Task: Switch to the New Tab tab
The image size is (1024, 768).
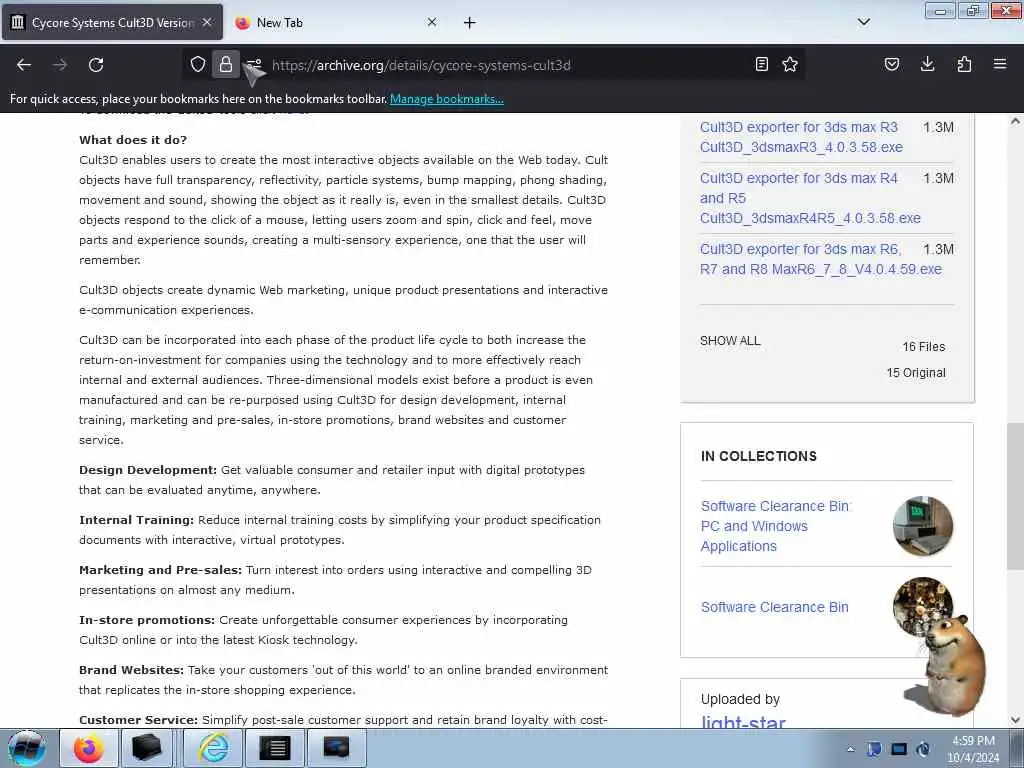Action: click(336, 22)
